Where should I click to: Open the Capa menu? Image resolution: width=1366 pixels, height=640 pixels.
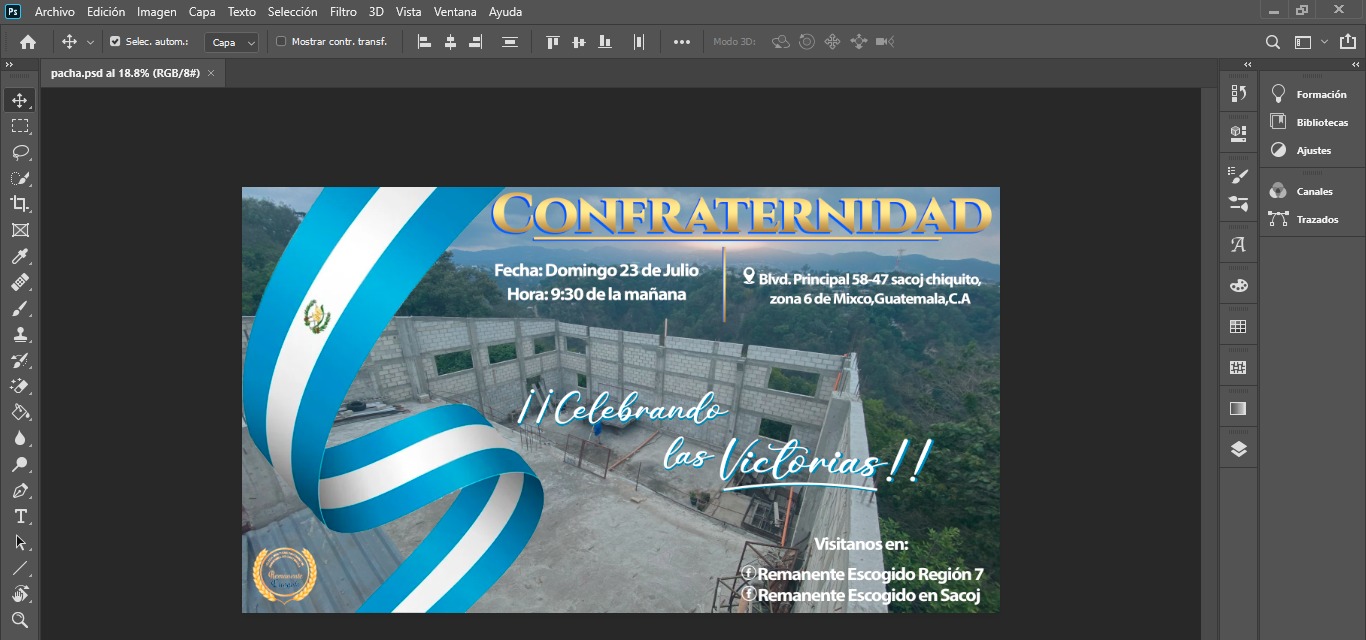[202, 12]
